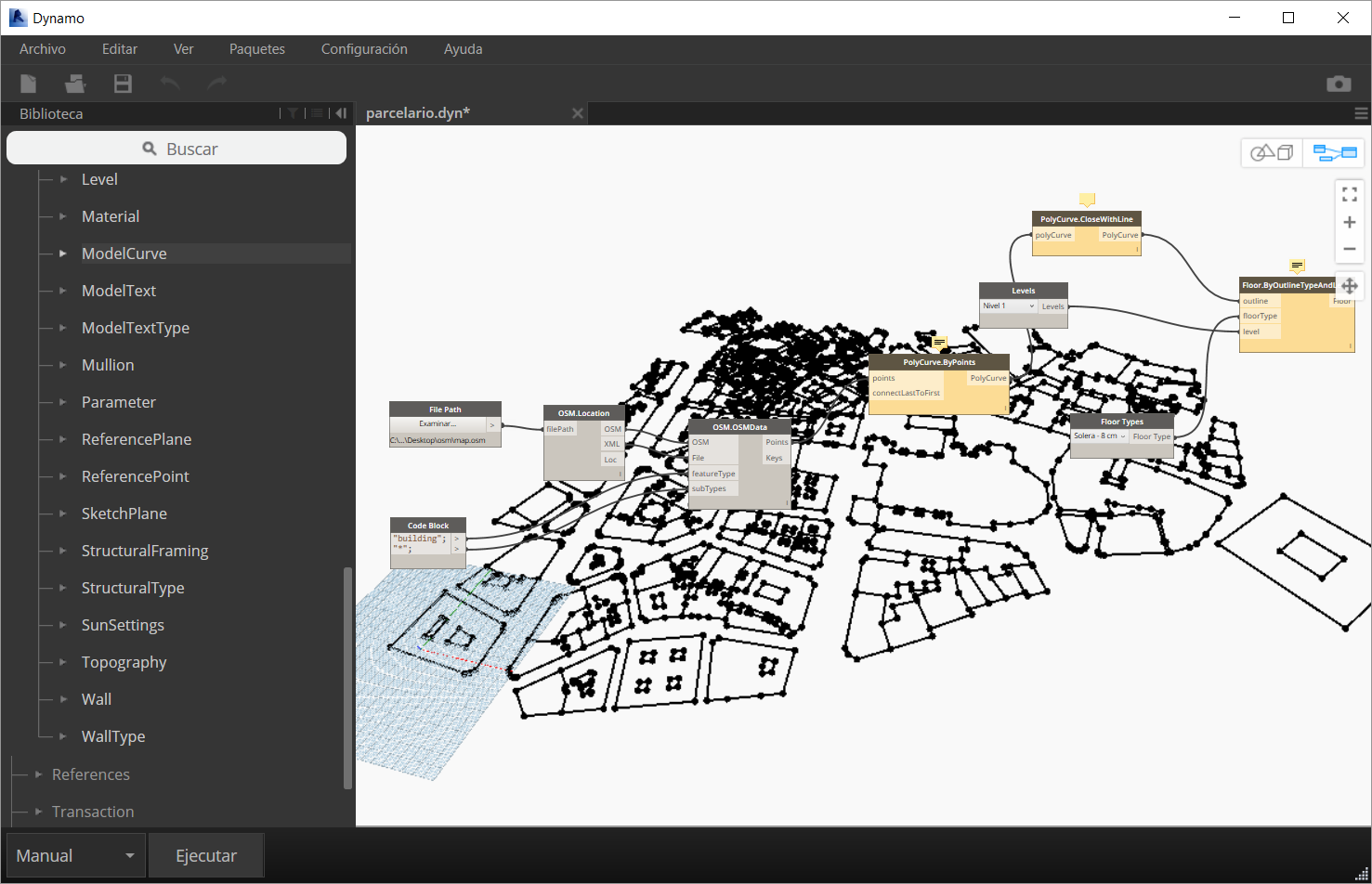
Task: Zoom in with the plus icon
Action: (x=1350, y=222)
